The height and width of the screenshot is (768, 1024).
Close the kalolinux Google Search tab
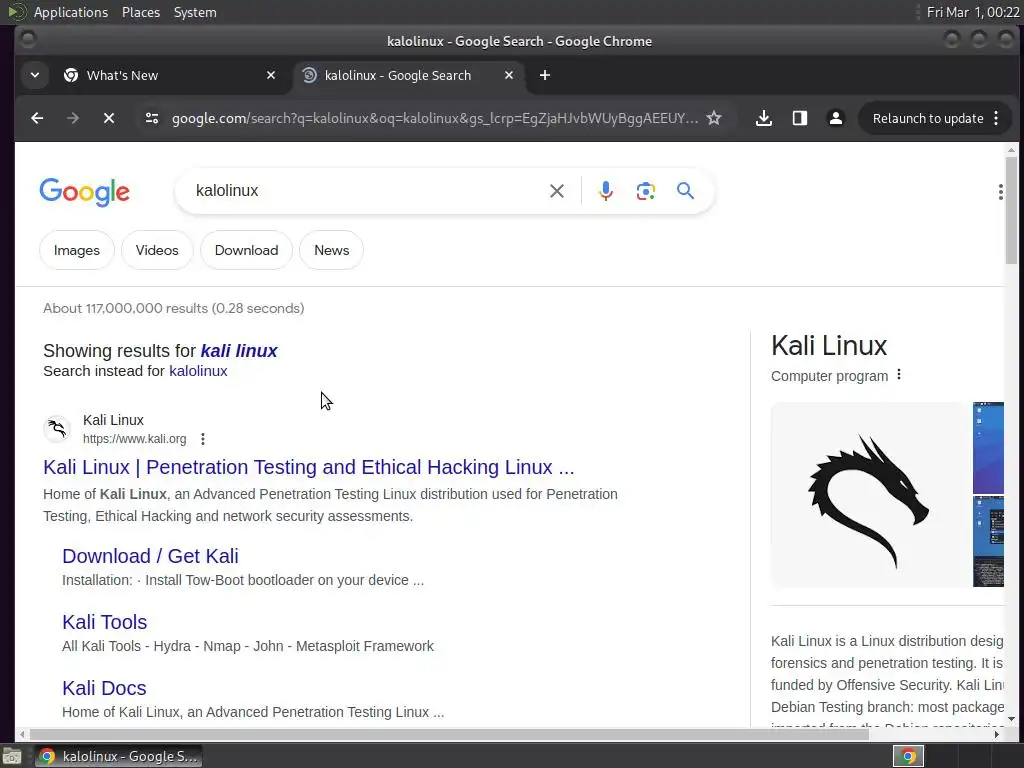click(509, 75)
